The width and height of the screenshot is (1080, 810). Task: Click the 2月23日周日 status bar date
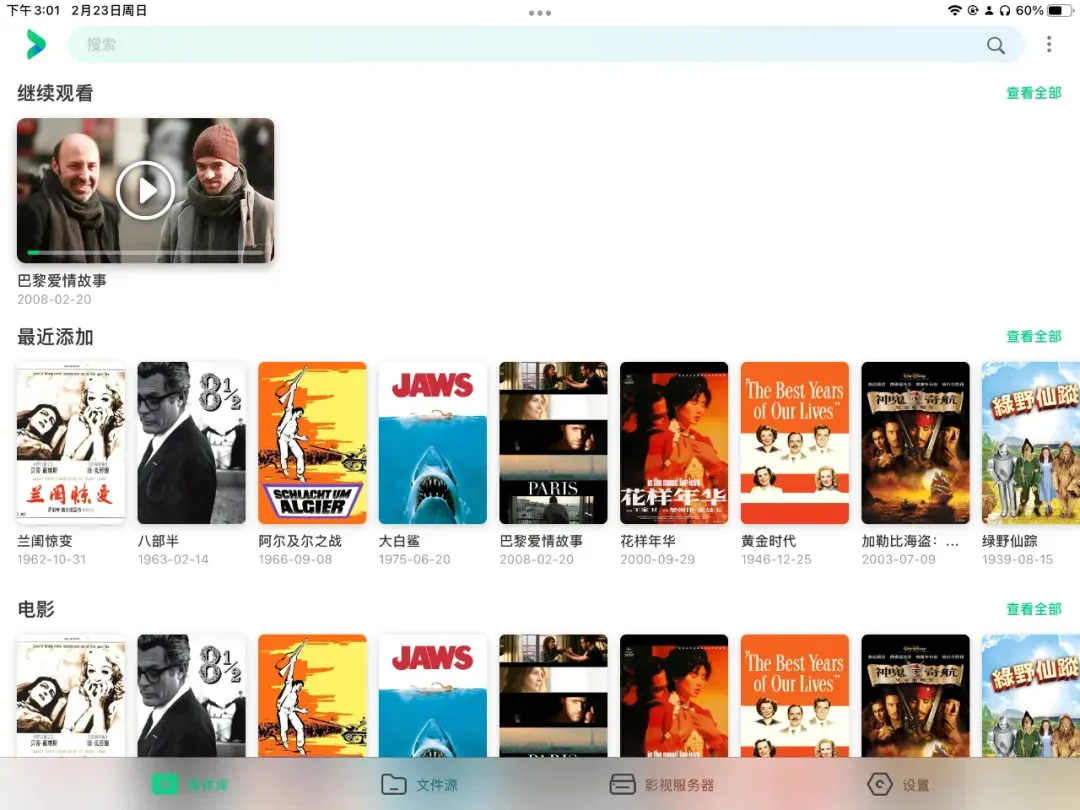click(x=109, y=10)
